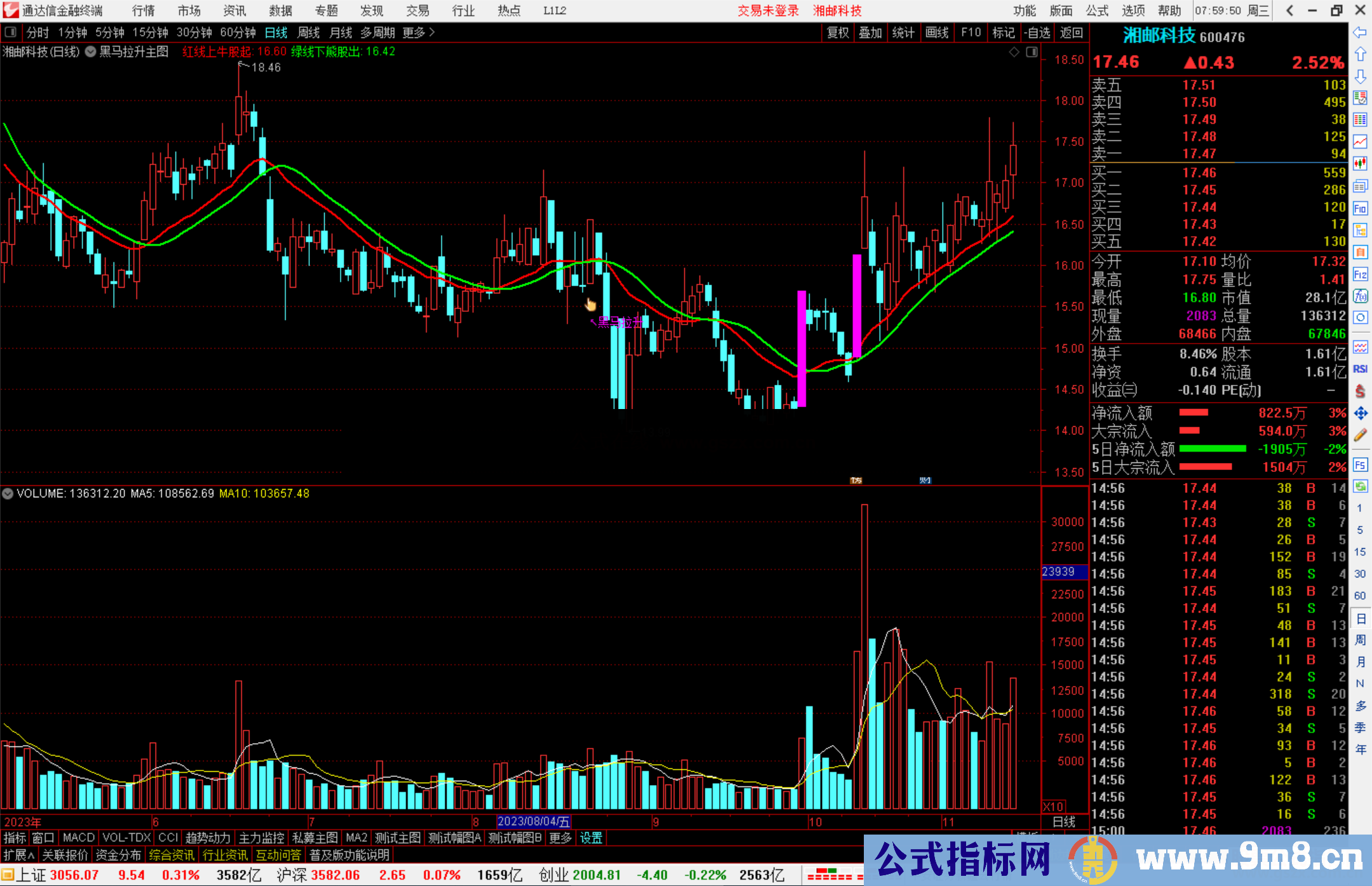Image resolution: width=1372 pixels, height=886 pixels.
Task: Click the 复权 button
Action: click(838, 32)
